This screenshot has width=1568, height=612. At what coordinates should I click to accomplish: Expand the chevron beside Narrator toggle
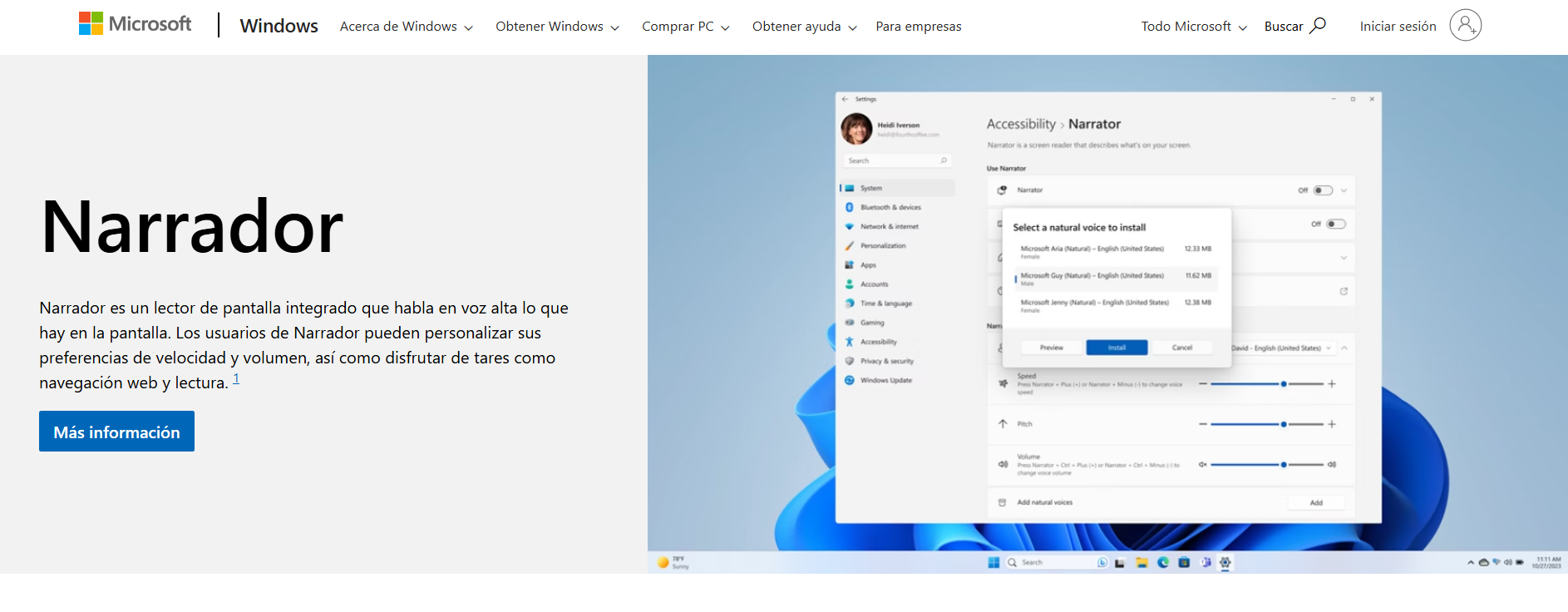pos(1344,190)
